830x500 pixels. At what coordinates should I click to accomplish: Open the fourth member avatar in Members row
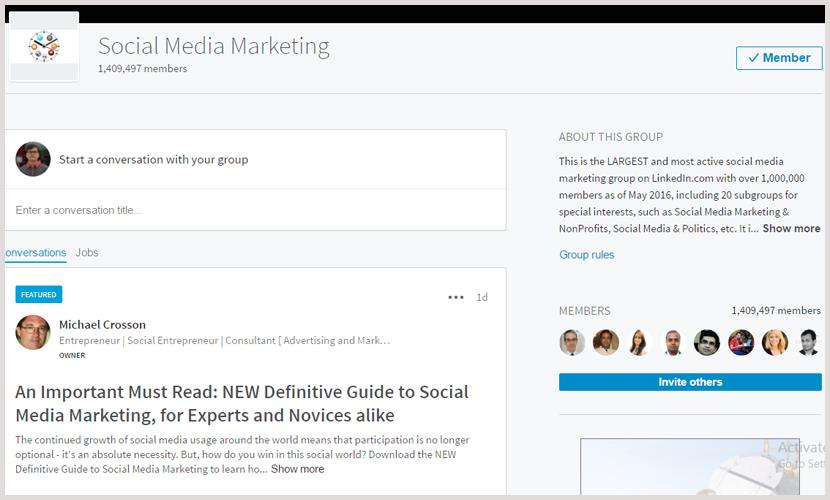673,342
